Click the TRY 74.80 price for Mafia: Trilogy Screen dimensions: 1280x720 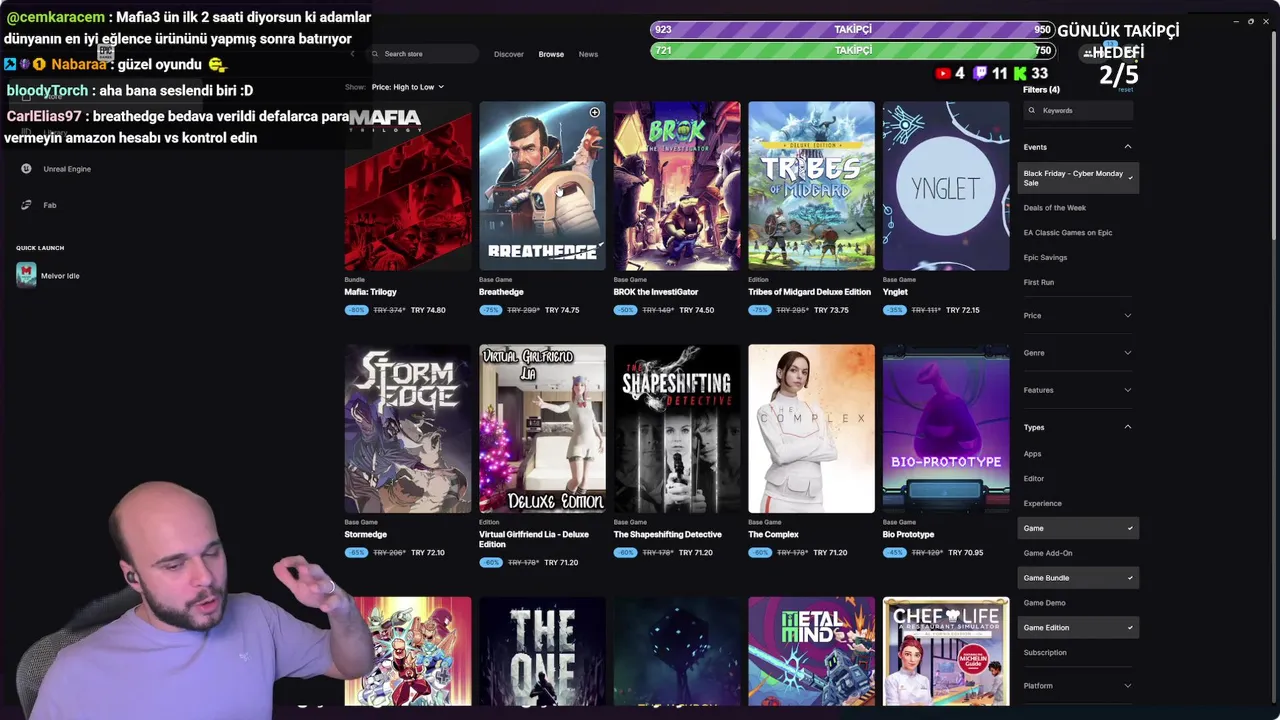point(428,310)
